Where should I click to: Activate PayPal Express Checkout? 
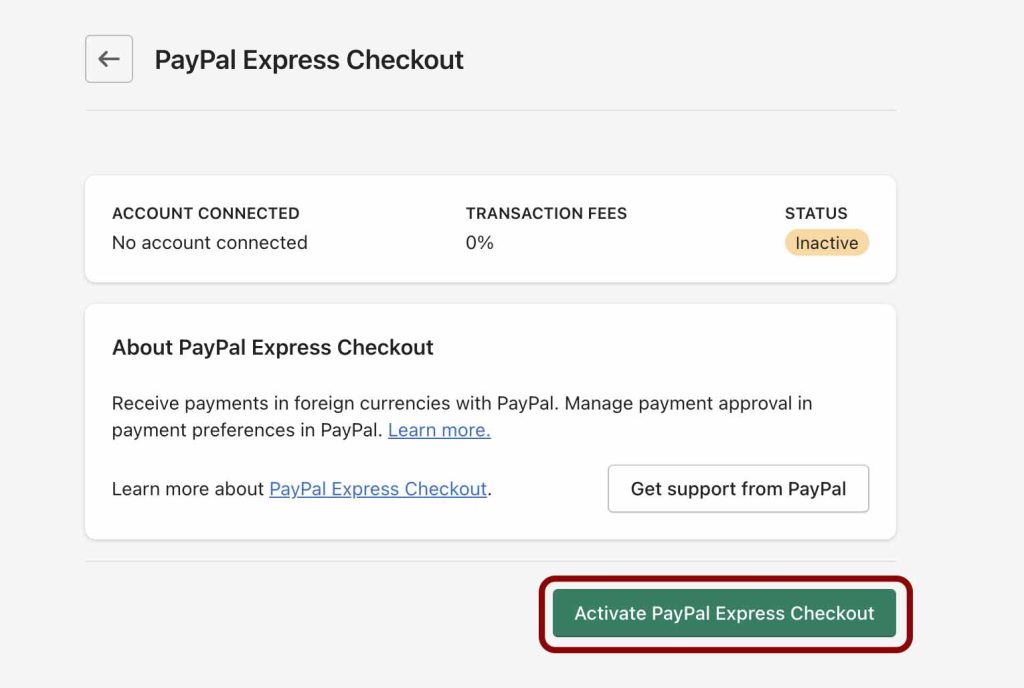(724, 613)
